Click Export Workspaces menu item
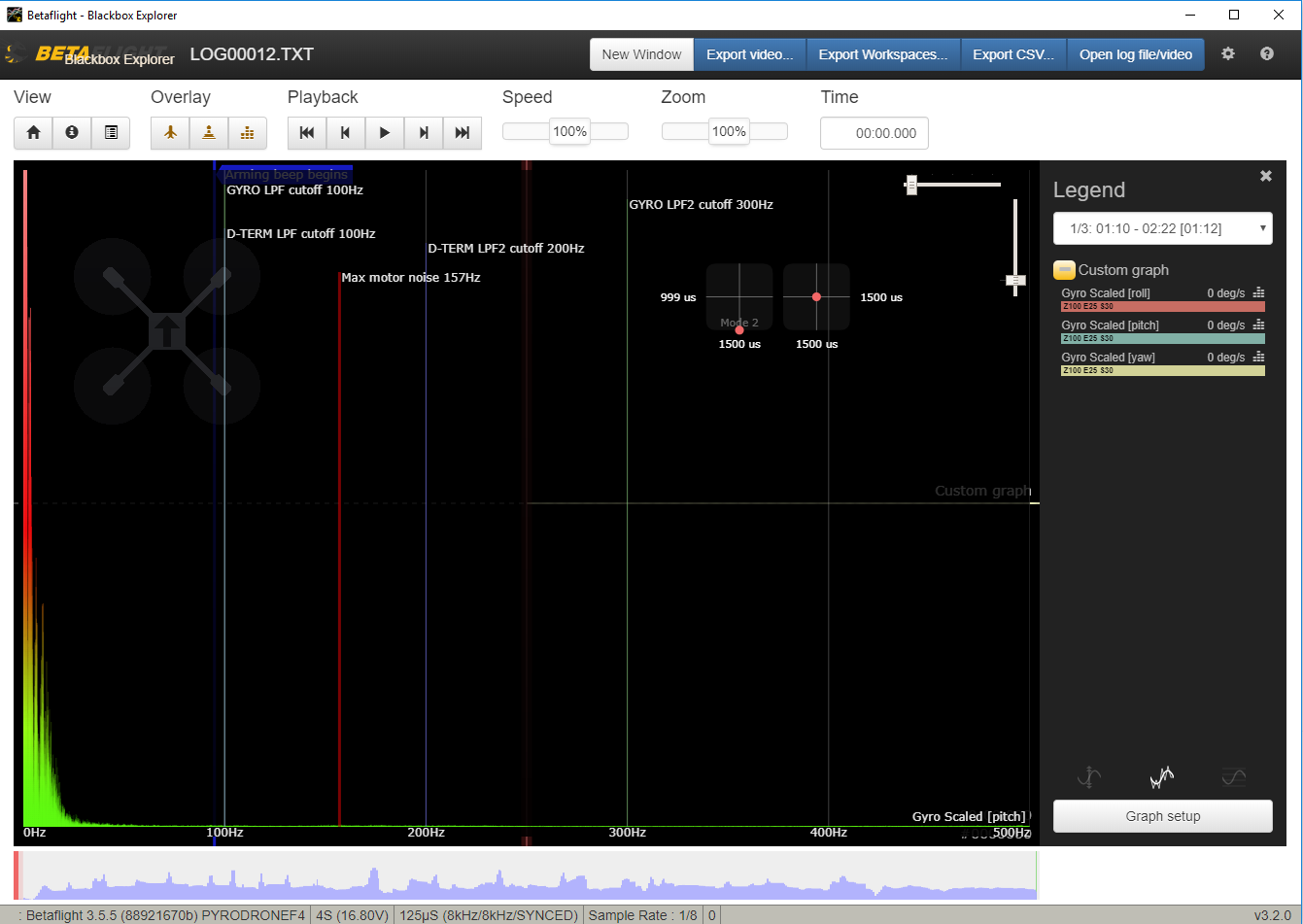Screen dimensions: 1303x924 tap(882, 54)
